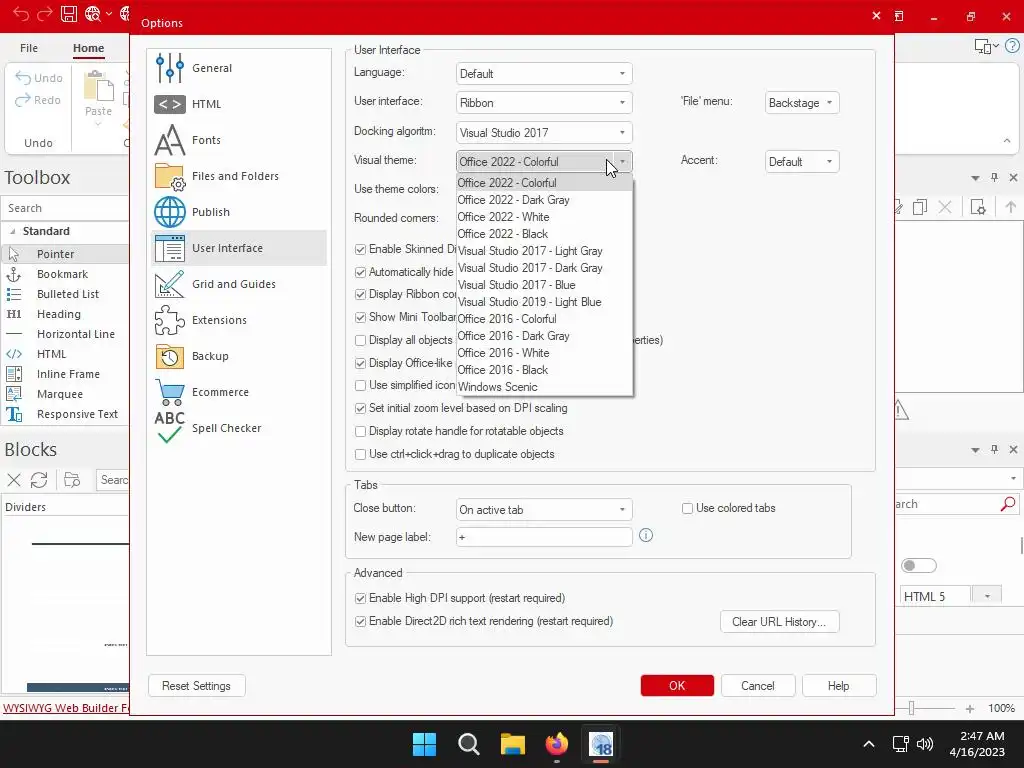Choose Office 2022 - Dark Gray theme

544,200
